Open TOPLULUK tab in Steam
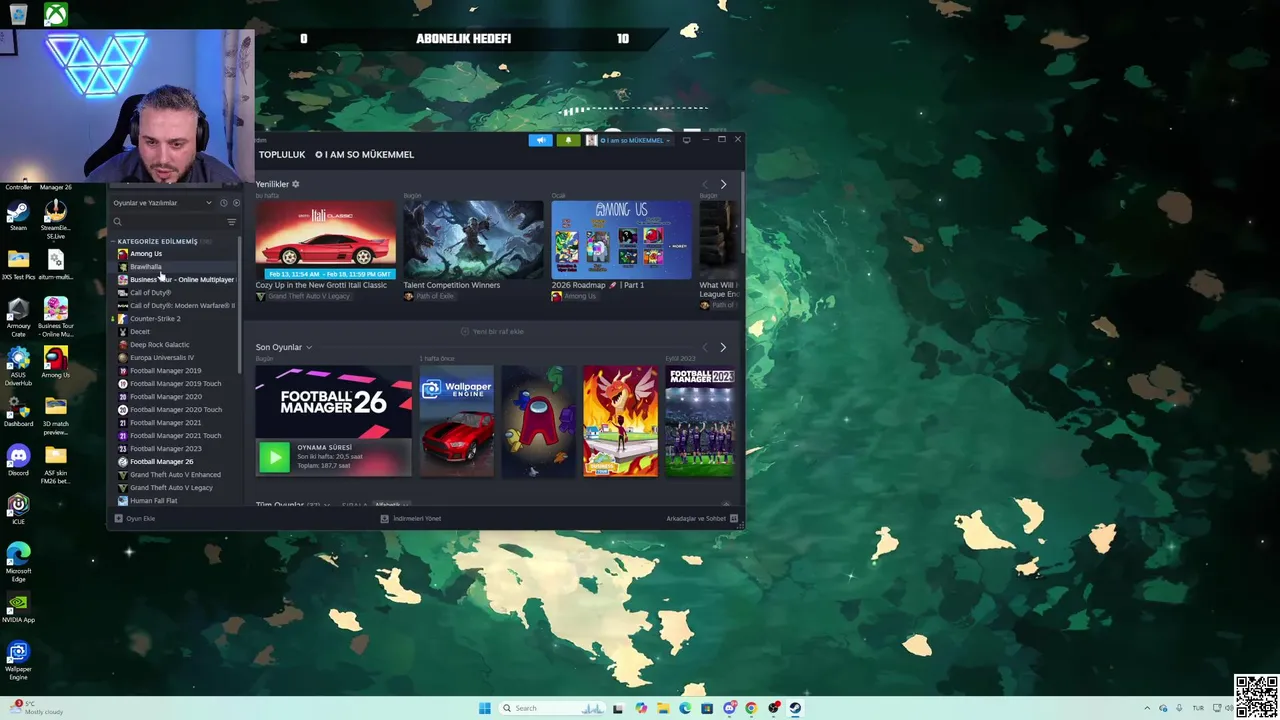 (x=282, y=154)
